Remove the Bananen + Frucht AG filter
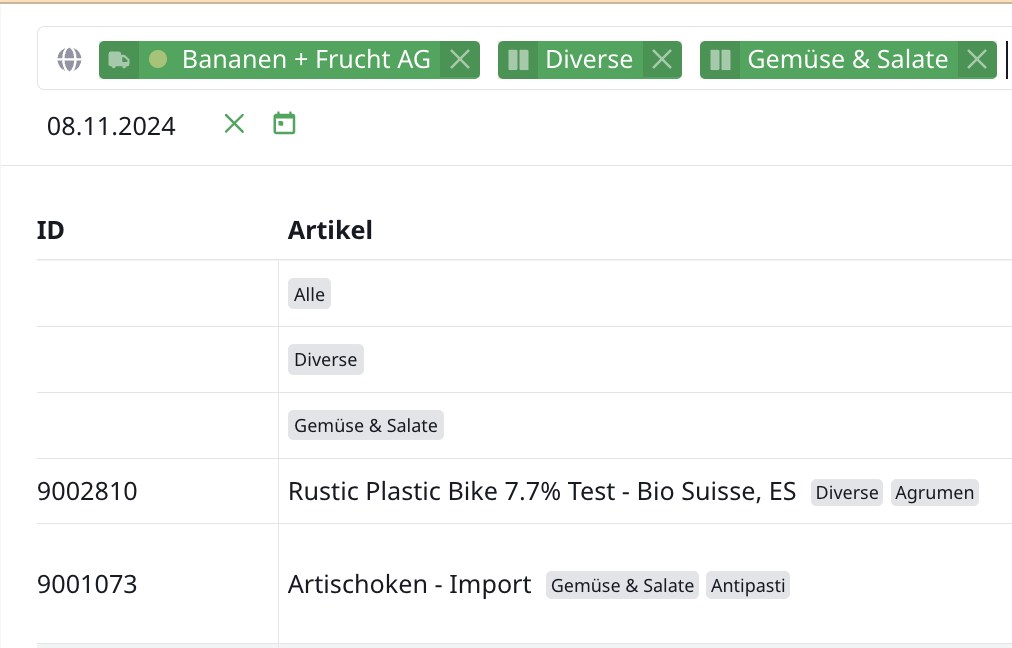 point(460,60)
